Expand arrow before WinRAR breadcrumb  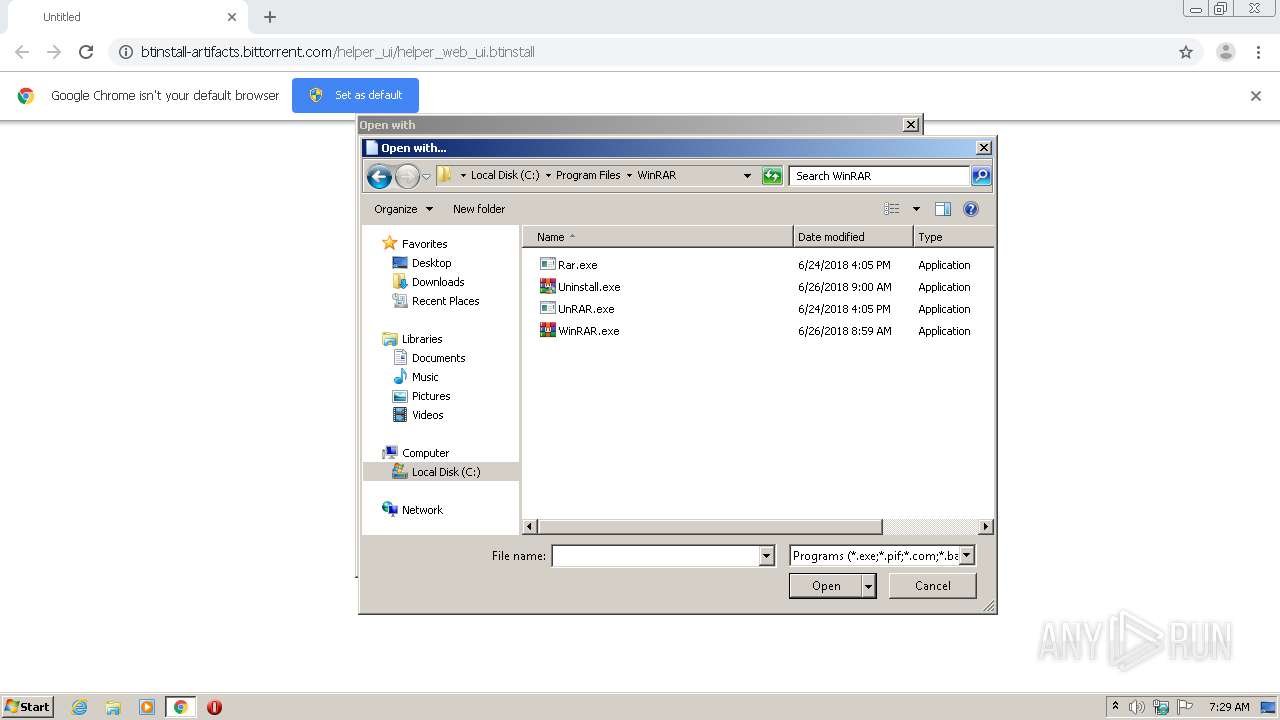(629, 176)
